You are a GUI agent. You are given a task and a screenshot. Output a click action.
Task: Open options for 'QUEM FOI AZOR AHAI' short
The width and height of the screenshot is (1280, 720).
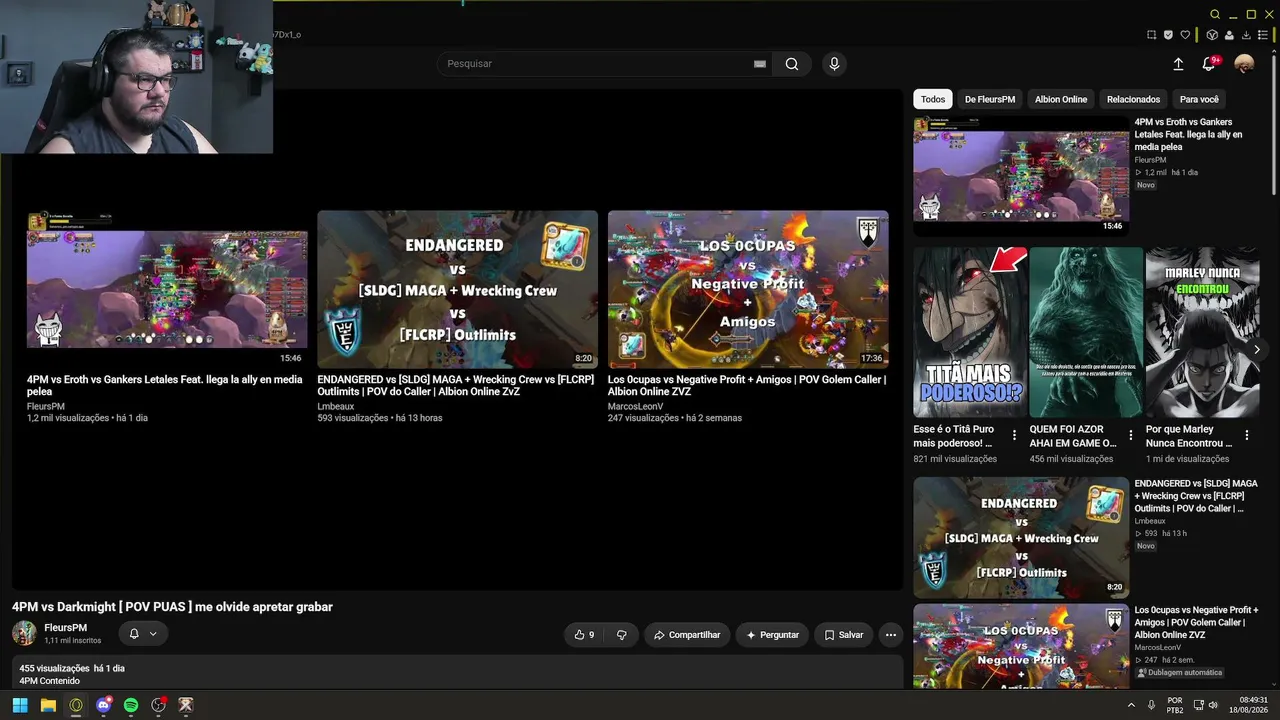coord(1130,436)
